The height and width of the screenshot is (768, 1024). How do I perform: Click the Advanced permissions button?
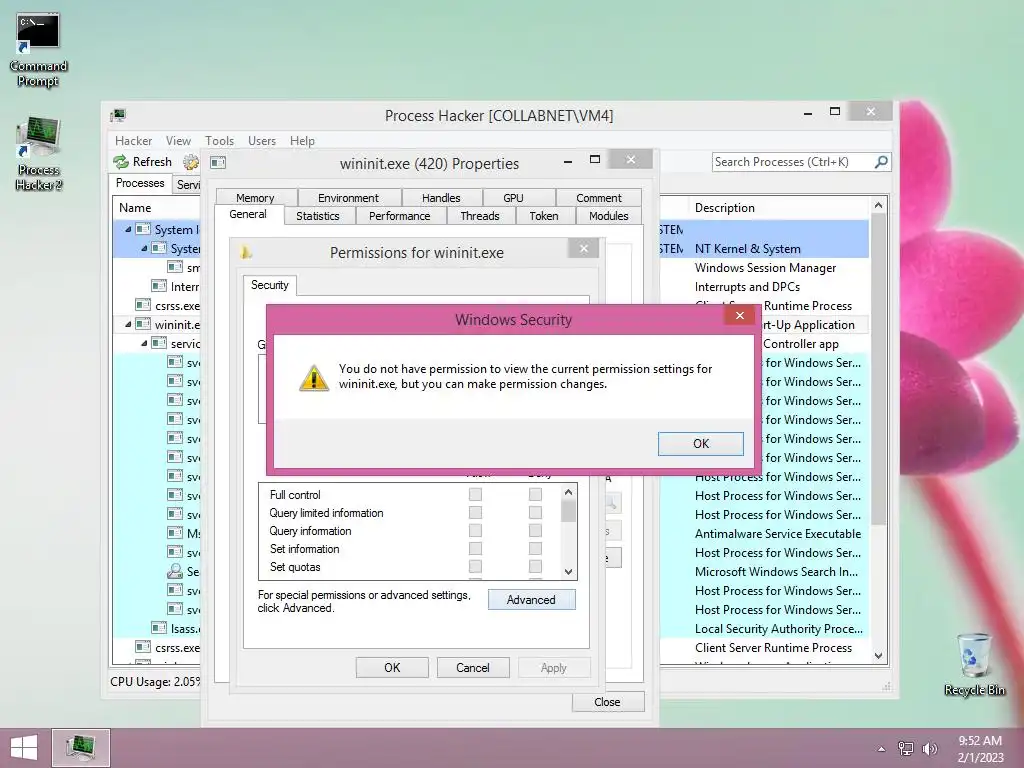(532, 600)
